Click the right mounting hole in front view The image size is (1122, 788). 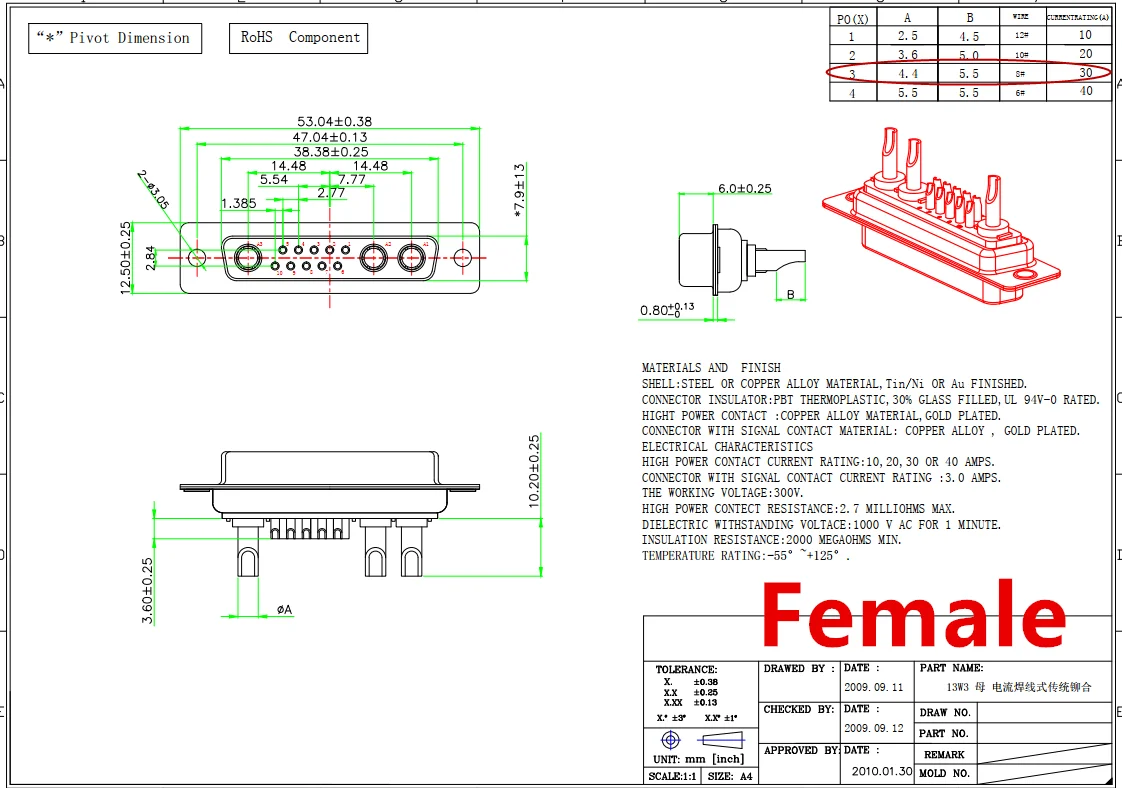(461, 258)
